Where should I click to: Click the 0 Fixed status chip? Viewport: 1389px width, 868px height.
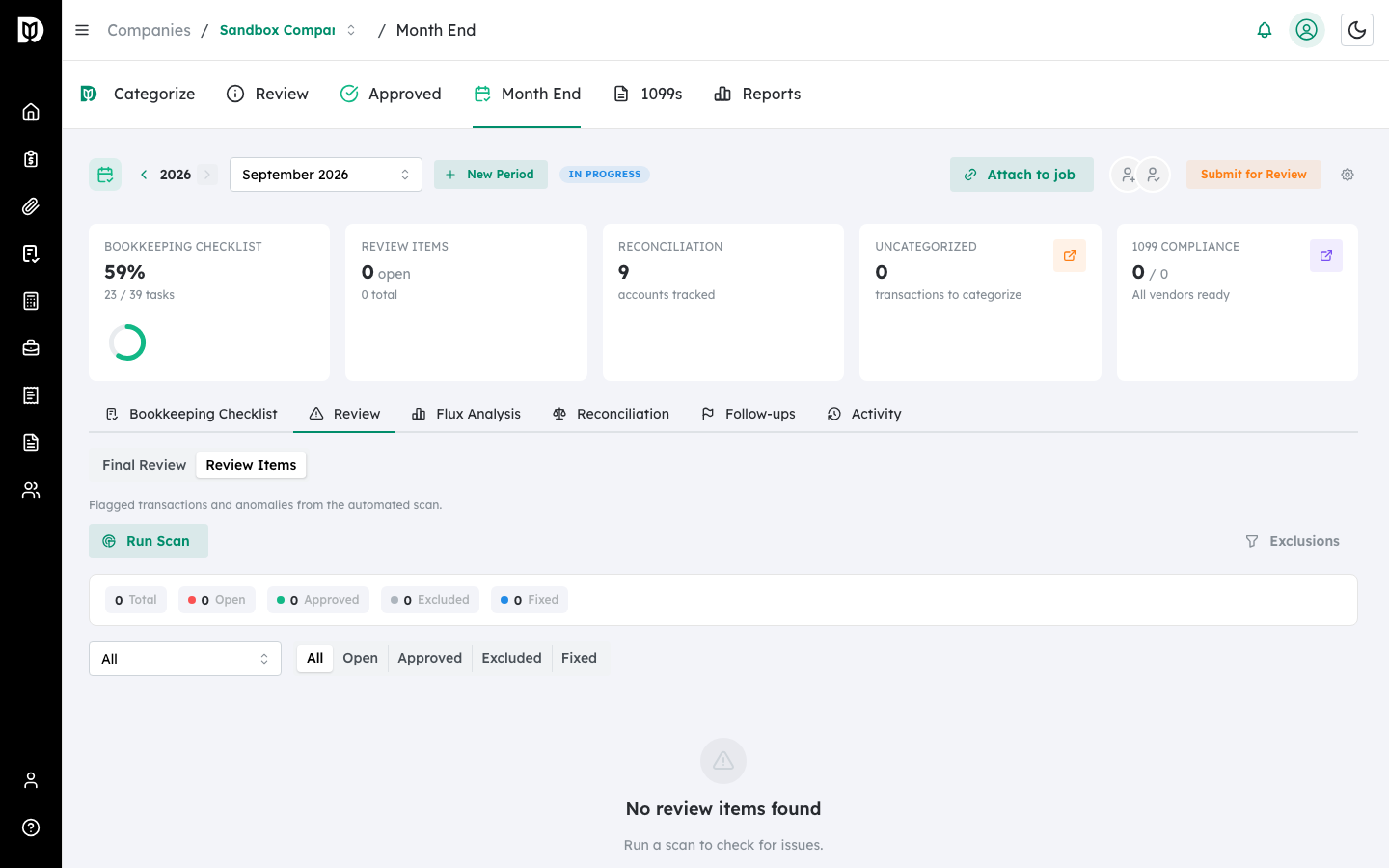click(530, 600)
